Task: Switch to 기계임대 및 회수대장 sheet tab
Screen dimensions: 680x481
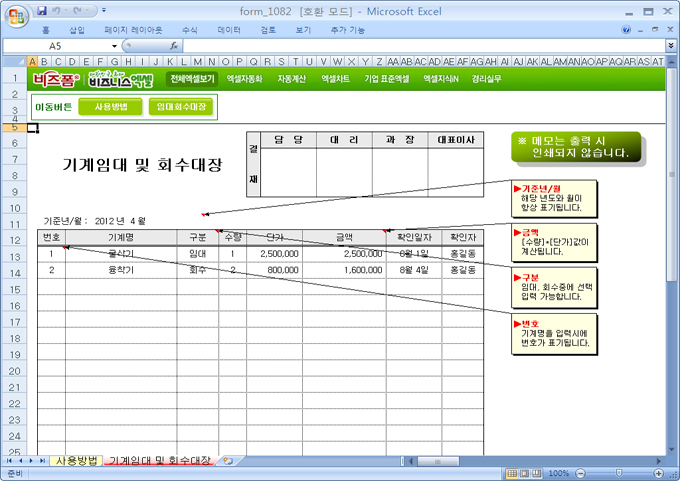Action: point(159,461)
